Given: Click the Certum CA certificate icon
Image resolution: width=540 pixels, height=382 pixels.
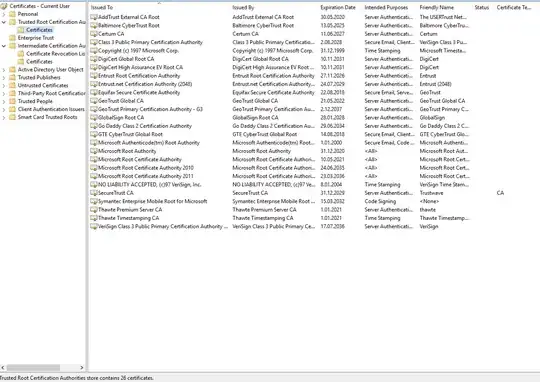Looking at the screenshot, I should [x=94, y=34].
